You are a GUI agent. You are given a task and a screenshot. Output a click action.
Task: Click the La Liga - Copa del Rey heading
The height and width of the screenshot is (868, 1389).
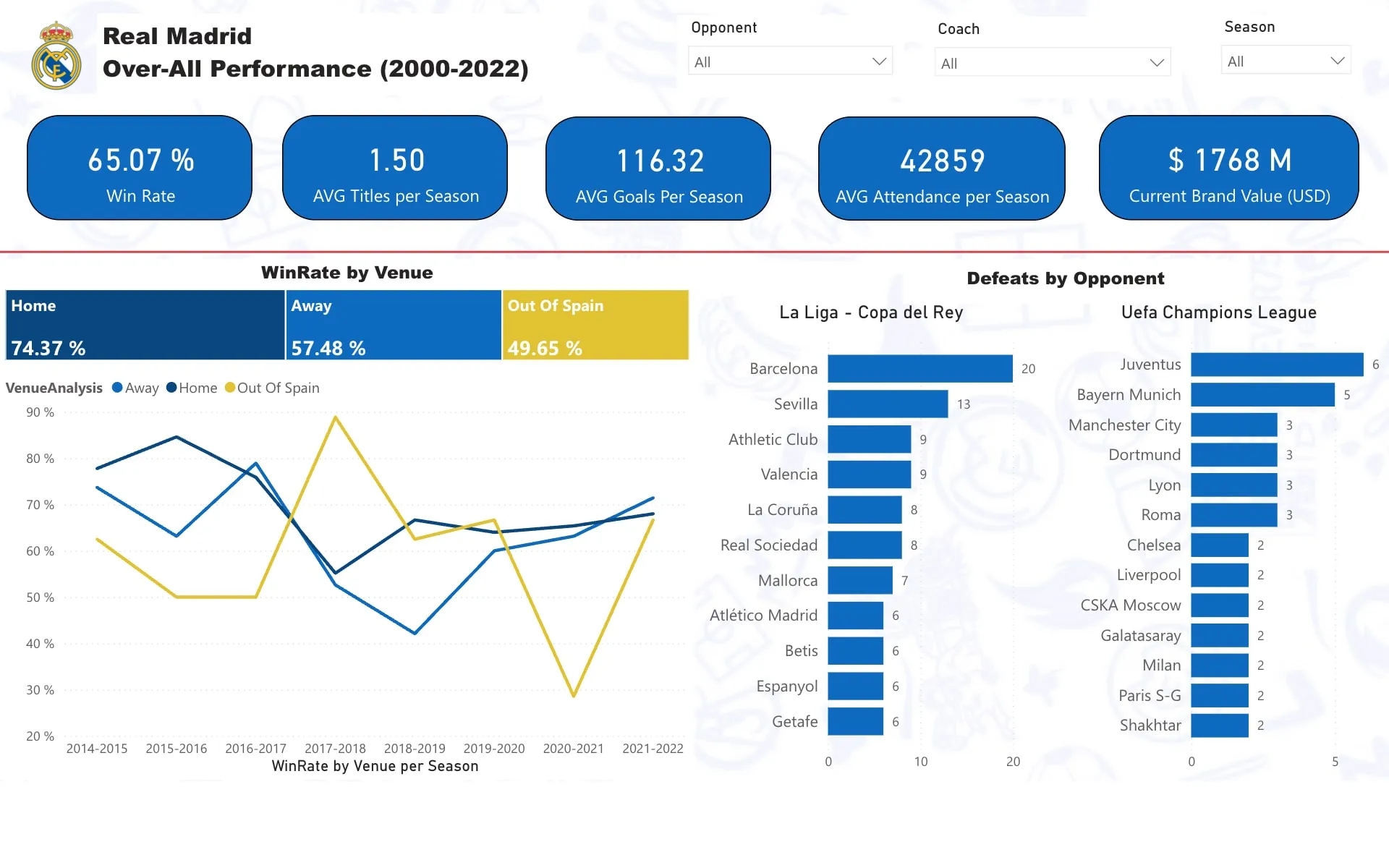(x=871, y=312)
